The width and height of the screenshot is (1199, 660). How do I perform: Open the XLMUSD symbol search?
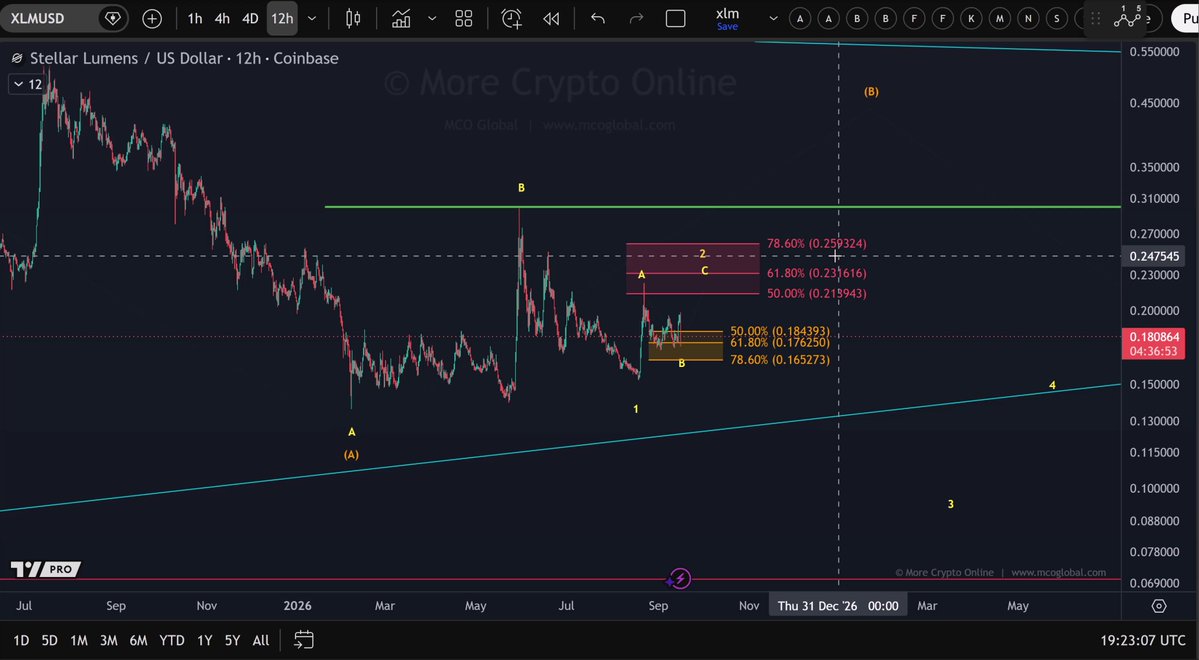37,18
